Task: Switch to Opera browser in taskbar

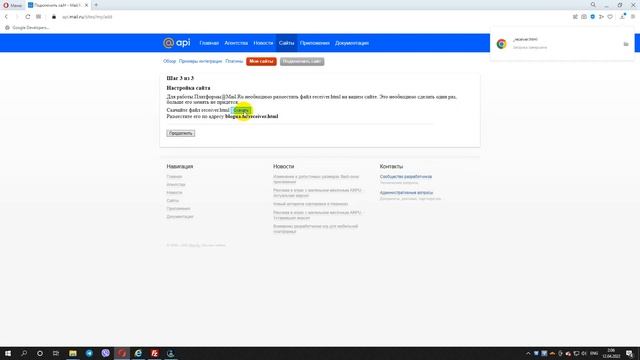Action: (x=122, y=353)
